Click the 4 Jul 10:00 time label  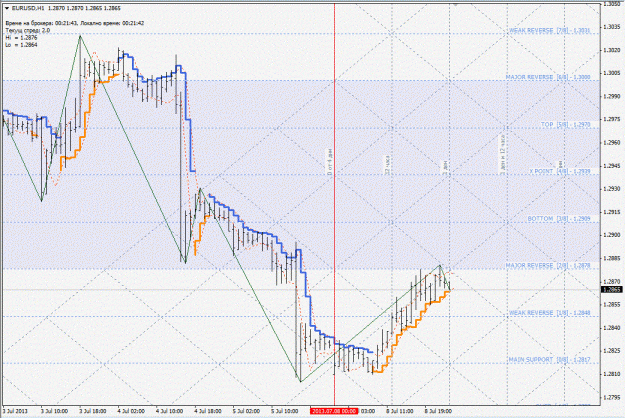[x=169, y=411]
